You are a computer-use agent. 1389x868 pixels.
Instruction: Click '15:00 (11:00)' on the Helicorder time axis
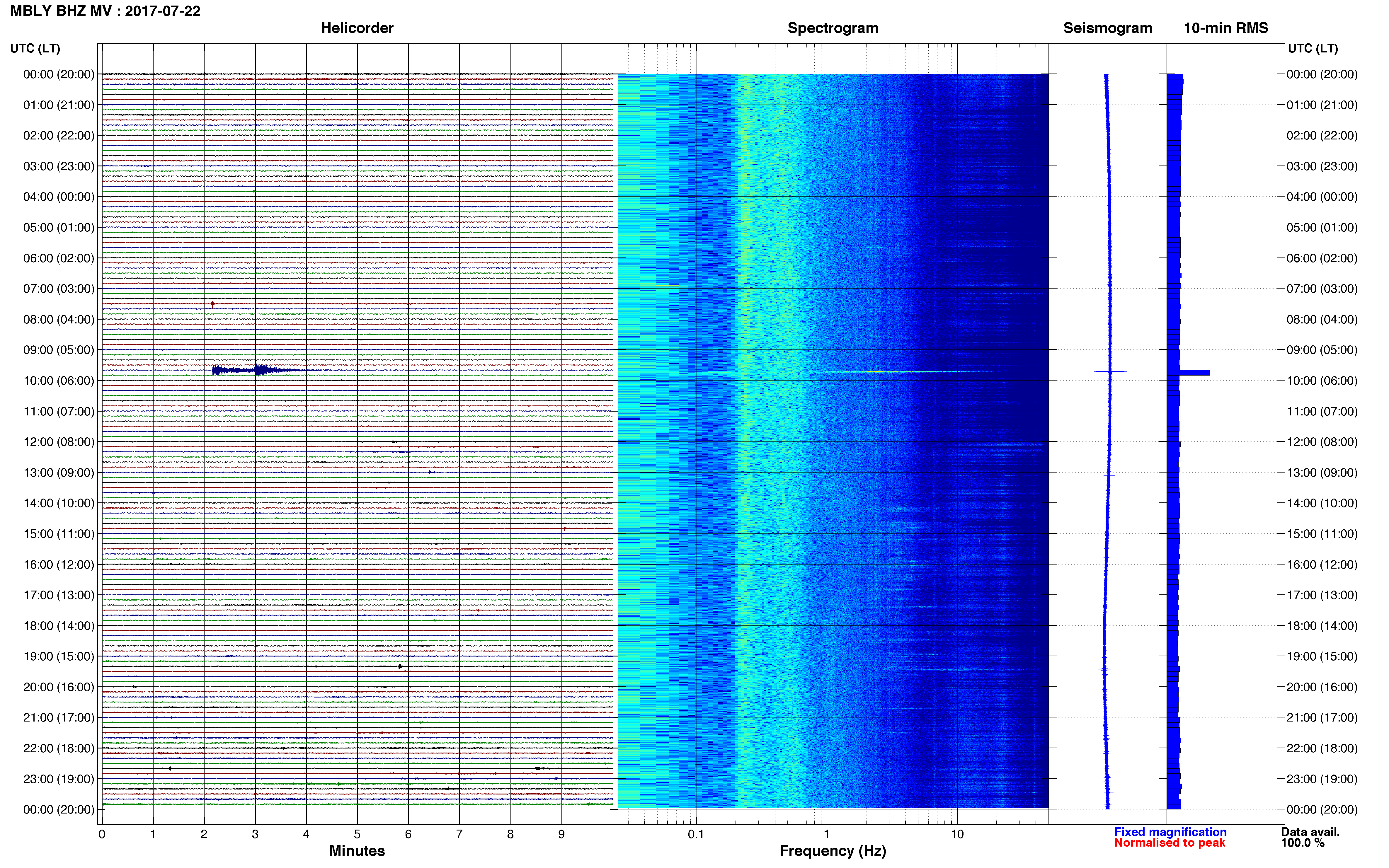59,534
